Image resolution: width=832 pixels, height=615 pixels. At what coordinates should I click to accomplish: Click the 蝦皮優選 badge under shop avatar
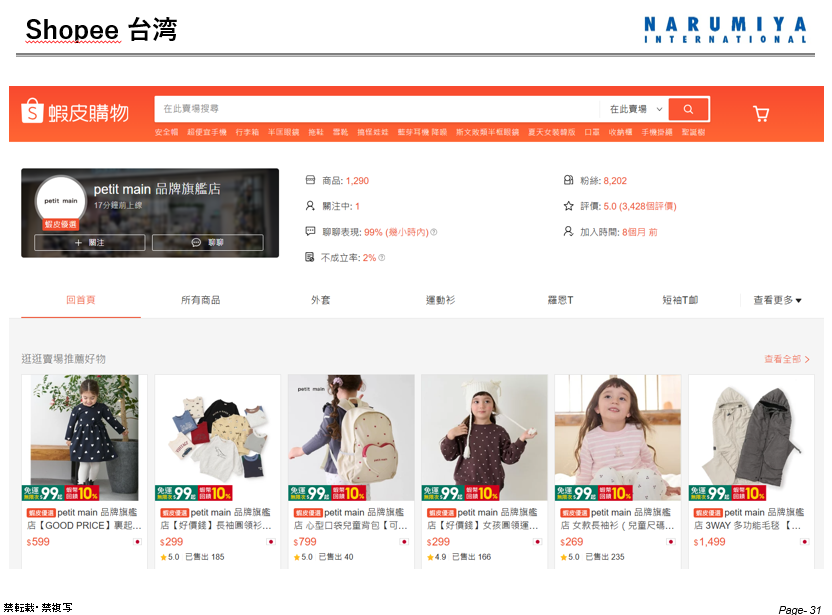click(60, 224)
